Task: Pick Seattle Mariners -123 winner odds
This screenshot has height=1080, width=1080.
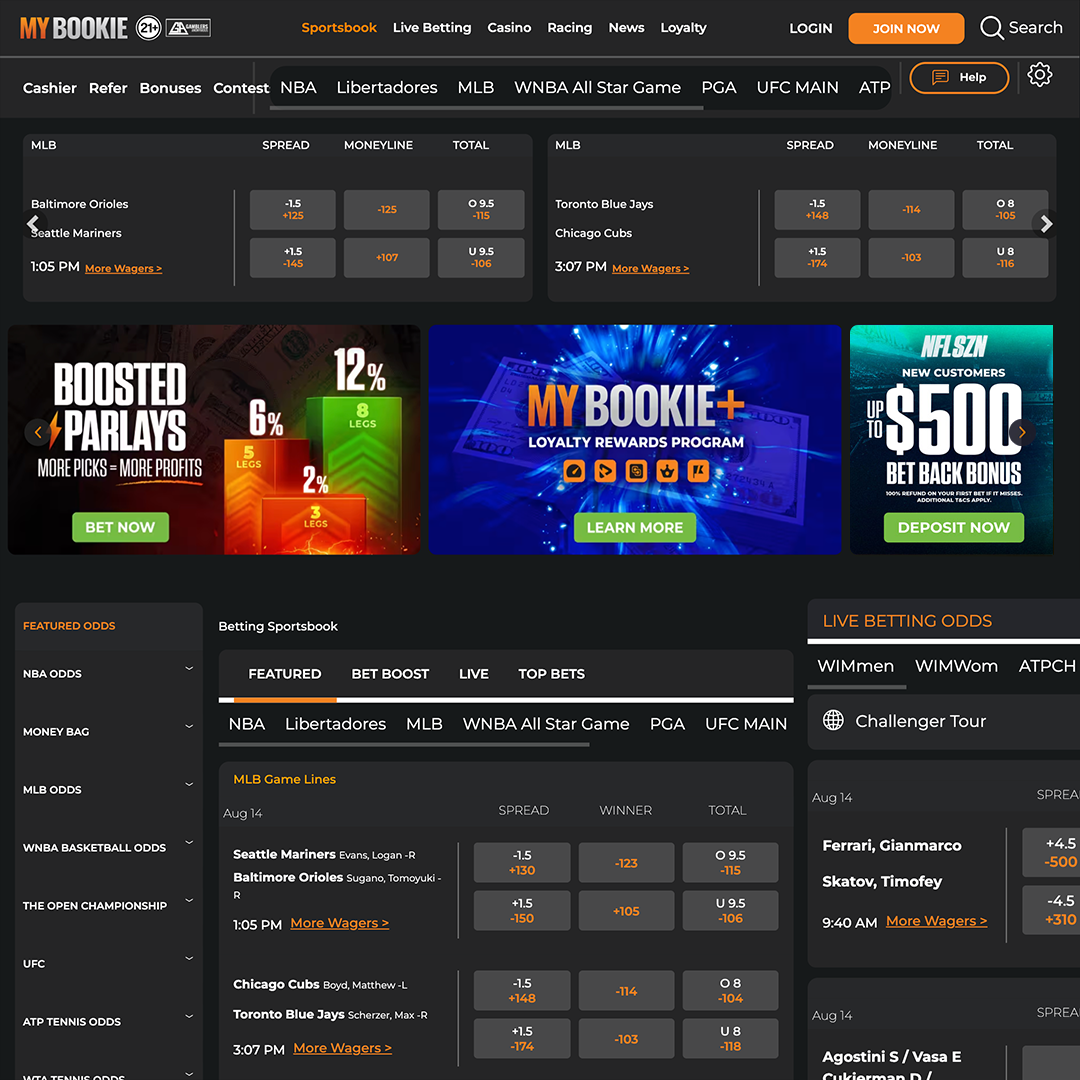Action: click(626, 862)
